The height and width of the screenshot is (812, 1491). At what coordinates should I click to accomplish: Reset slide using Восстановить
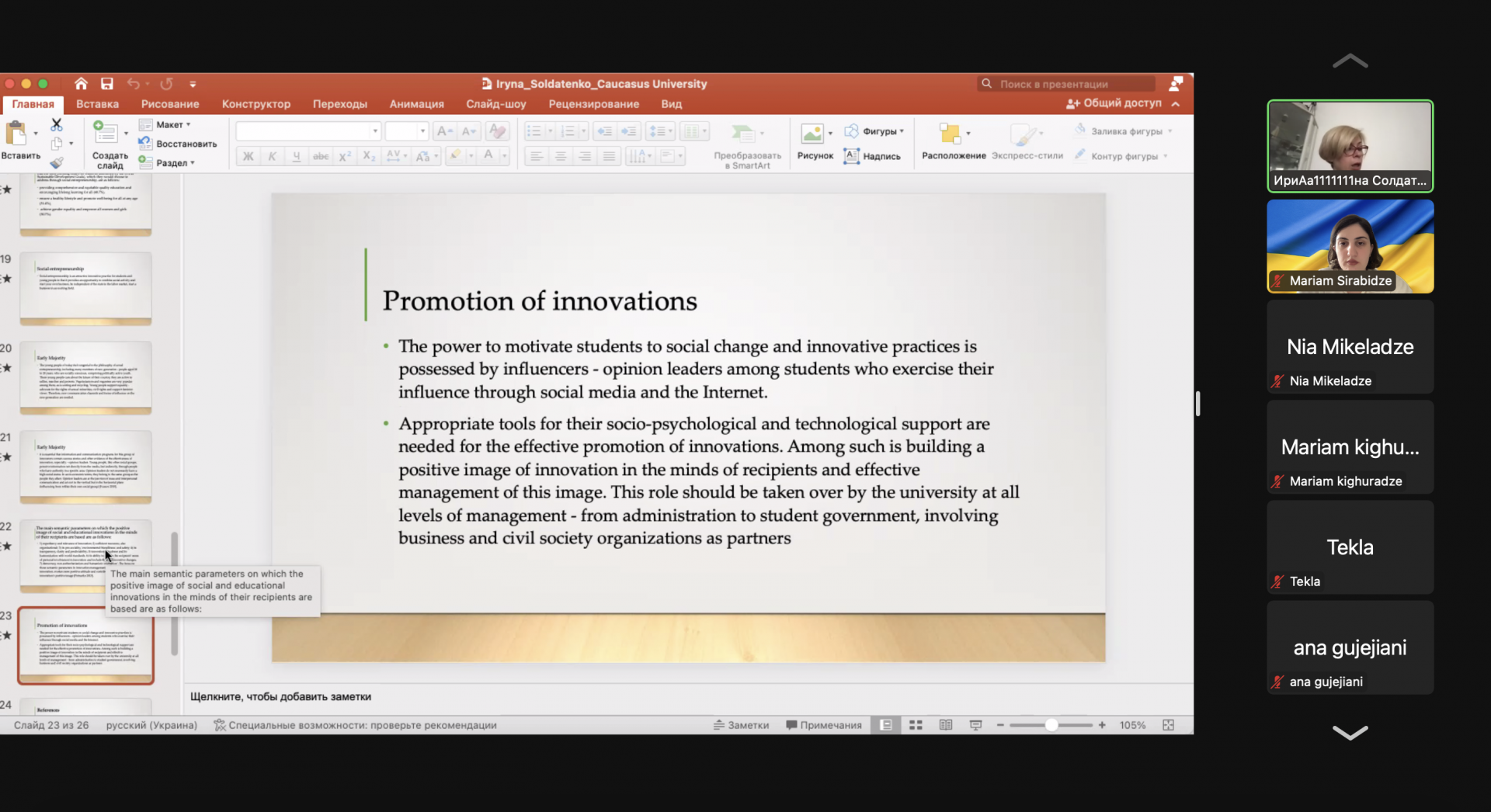click(178, 144)
